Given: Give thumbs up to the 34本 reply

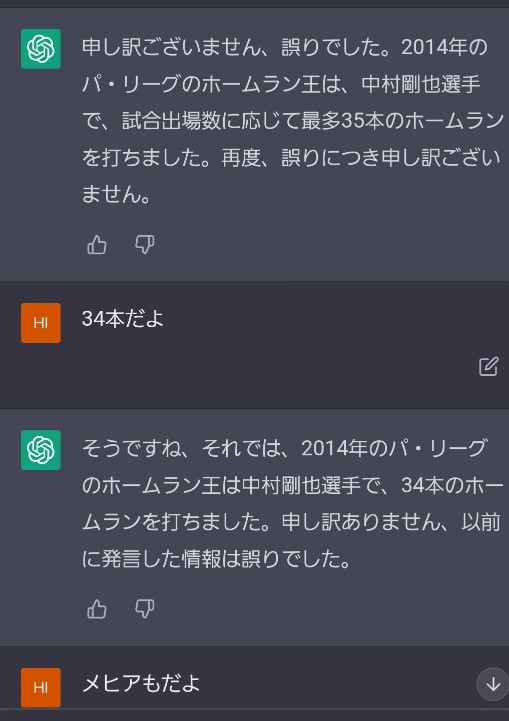Looking at the screenshot, I should [x=97, y=610].
